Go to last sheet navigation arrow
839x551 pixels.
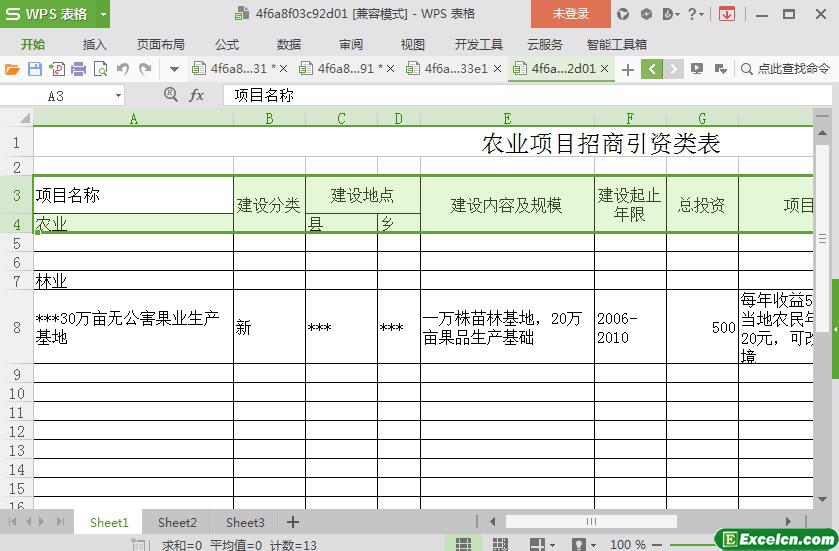pyautogui.click(x=60, y=522)
